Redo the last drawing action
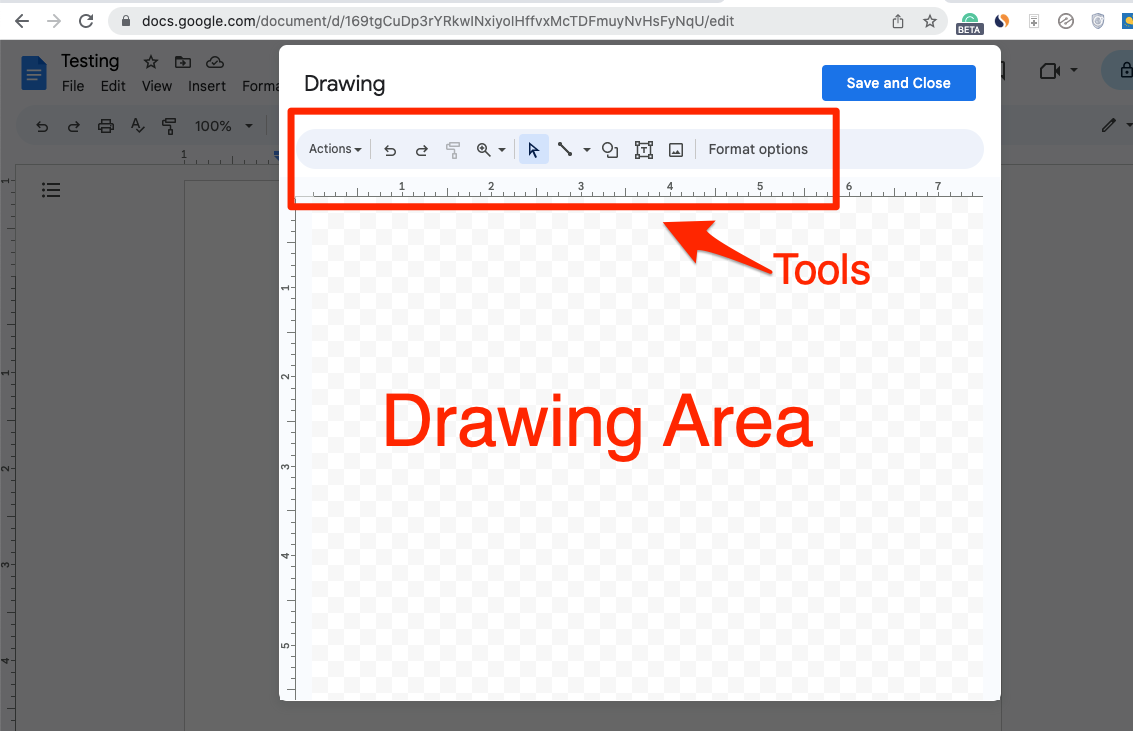 [x=421, y=149]
